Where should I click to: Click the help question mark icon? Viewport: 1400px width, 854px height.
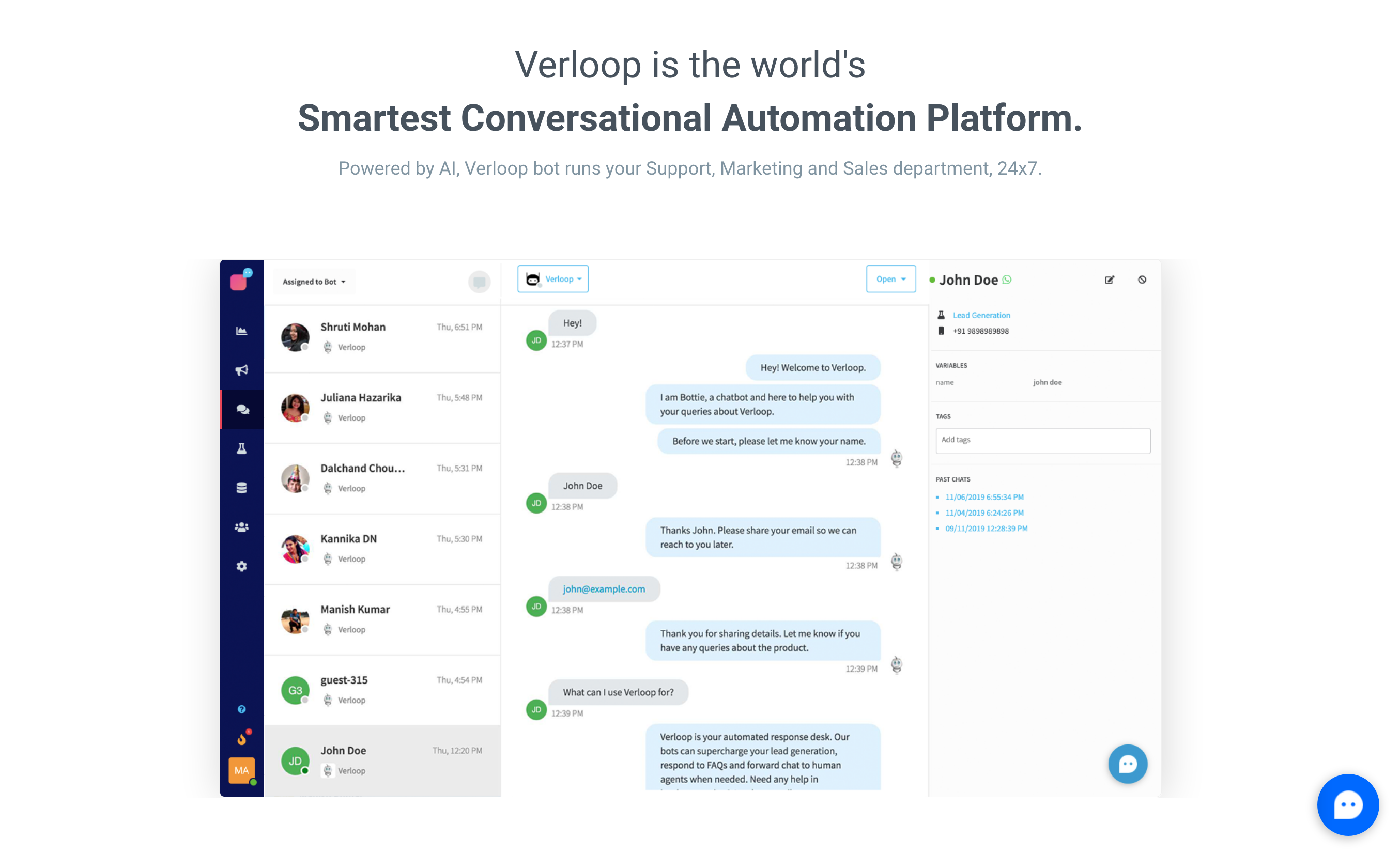(242, 710)
